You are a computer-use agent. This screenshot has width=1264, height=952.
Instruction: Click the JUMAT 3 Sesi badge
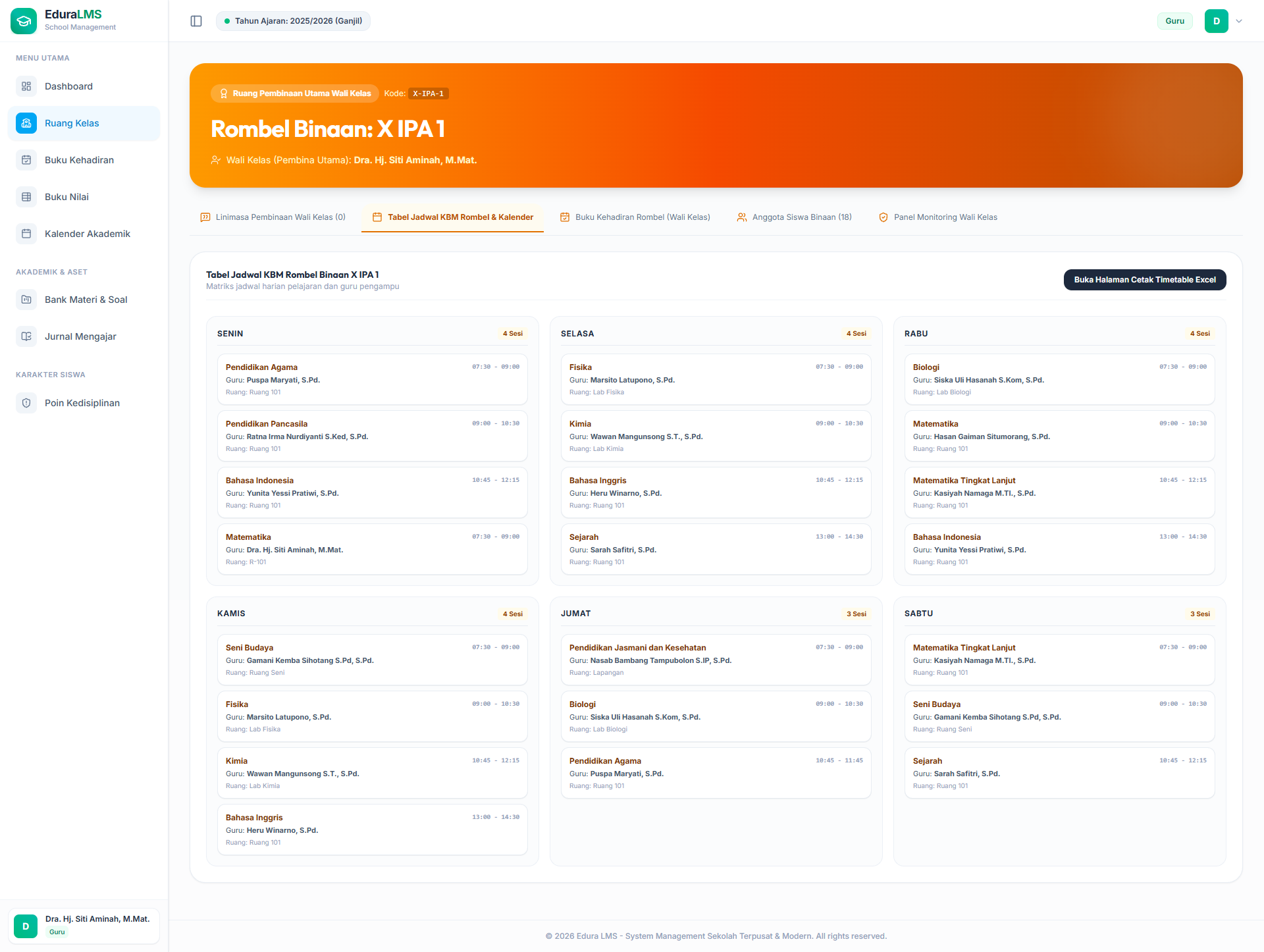point(856,614)
